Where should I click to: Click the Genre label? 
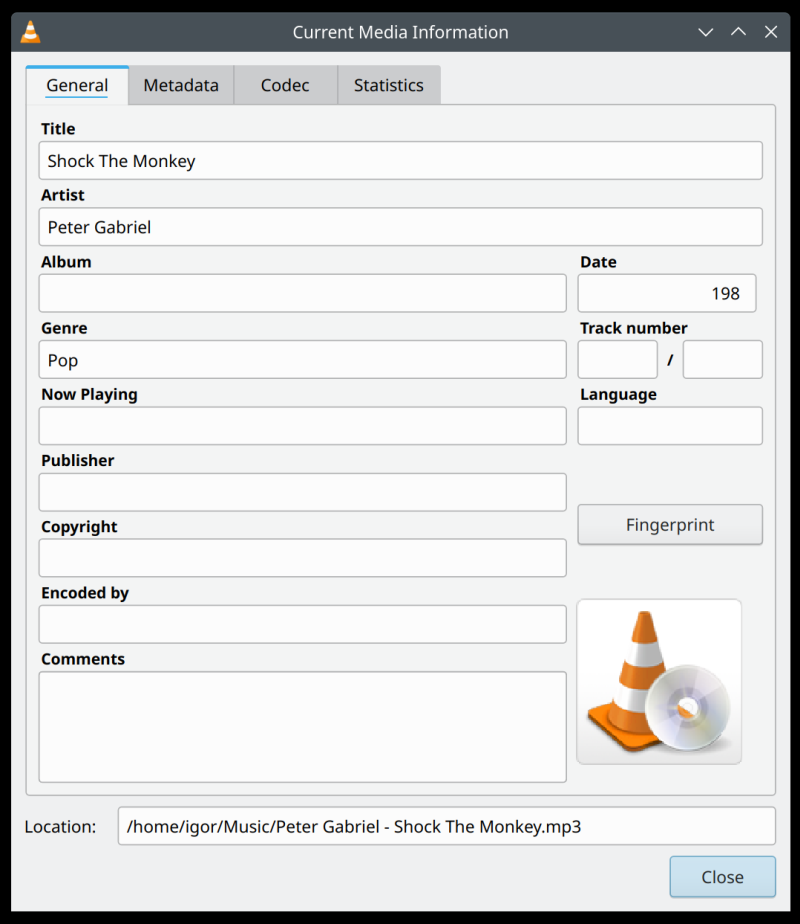coord(64,328)
